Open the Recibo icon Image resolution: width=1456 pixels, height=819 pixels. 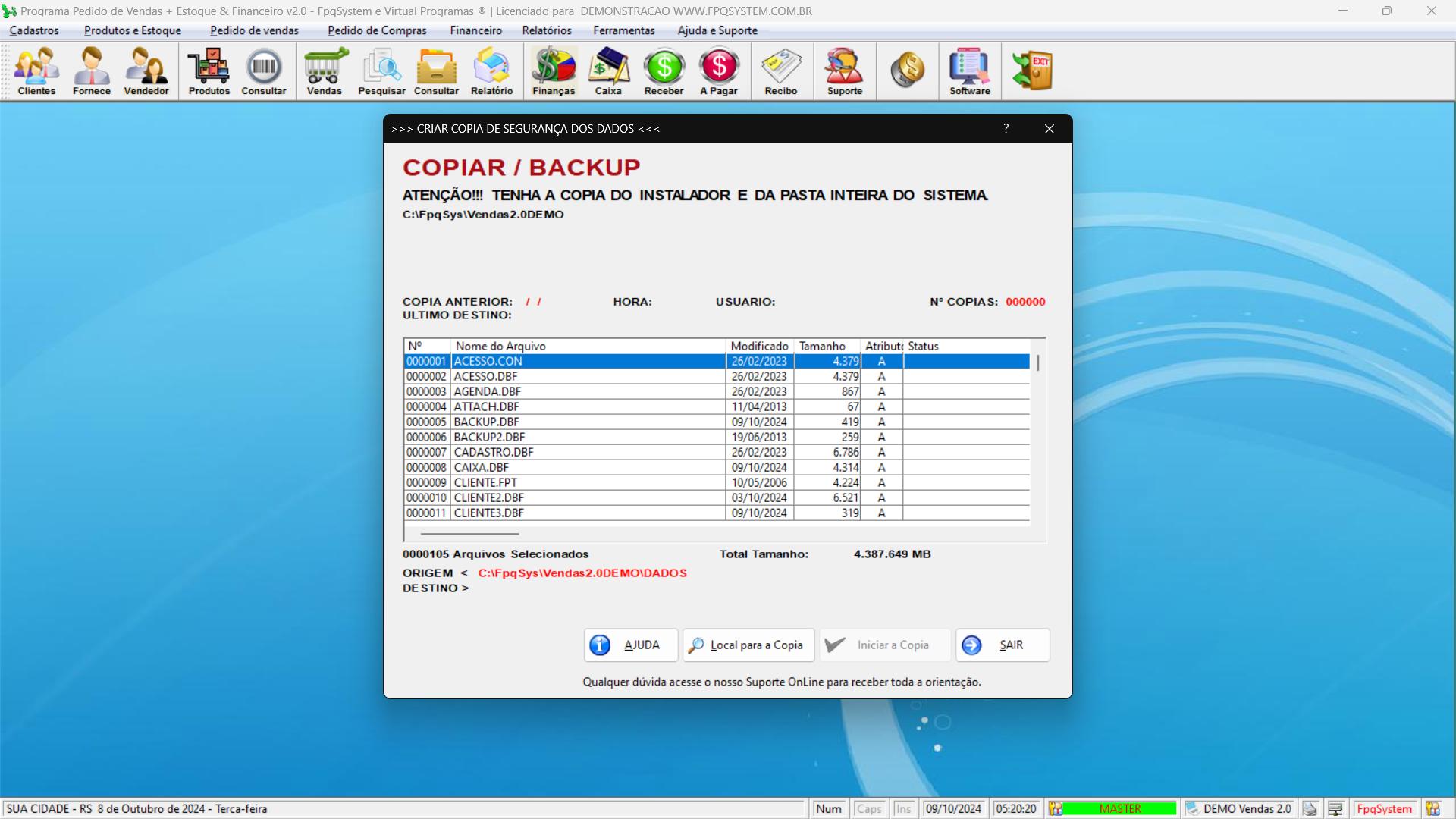(x=781, y=71)
